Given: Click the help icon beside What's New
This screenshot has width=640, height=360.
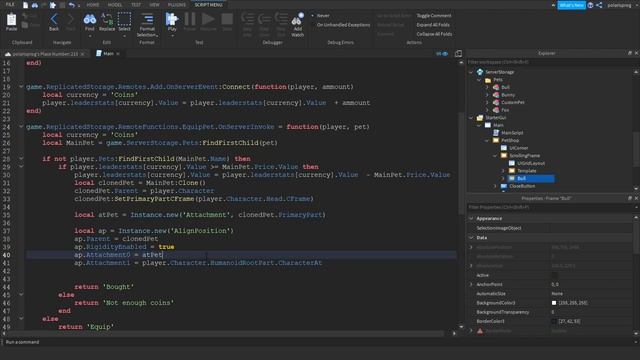Looking at the screenshot, I should pyautogui.click(x=590, y=5).
